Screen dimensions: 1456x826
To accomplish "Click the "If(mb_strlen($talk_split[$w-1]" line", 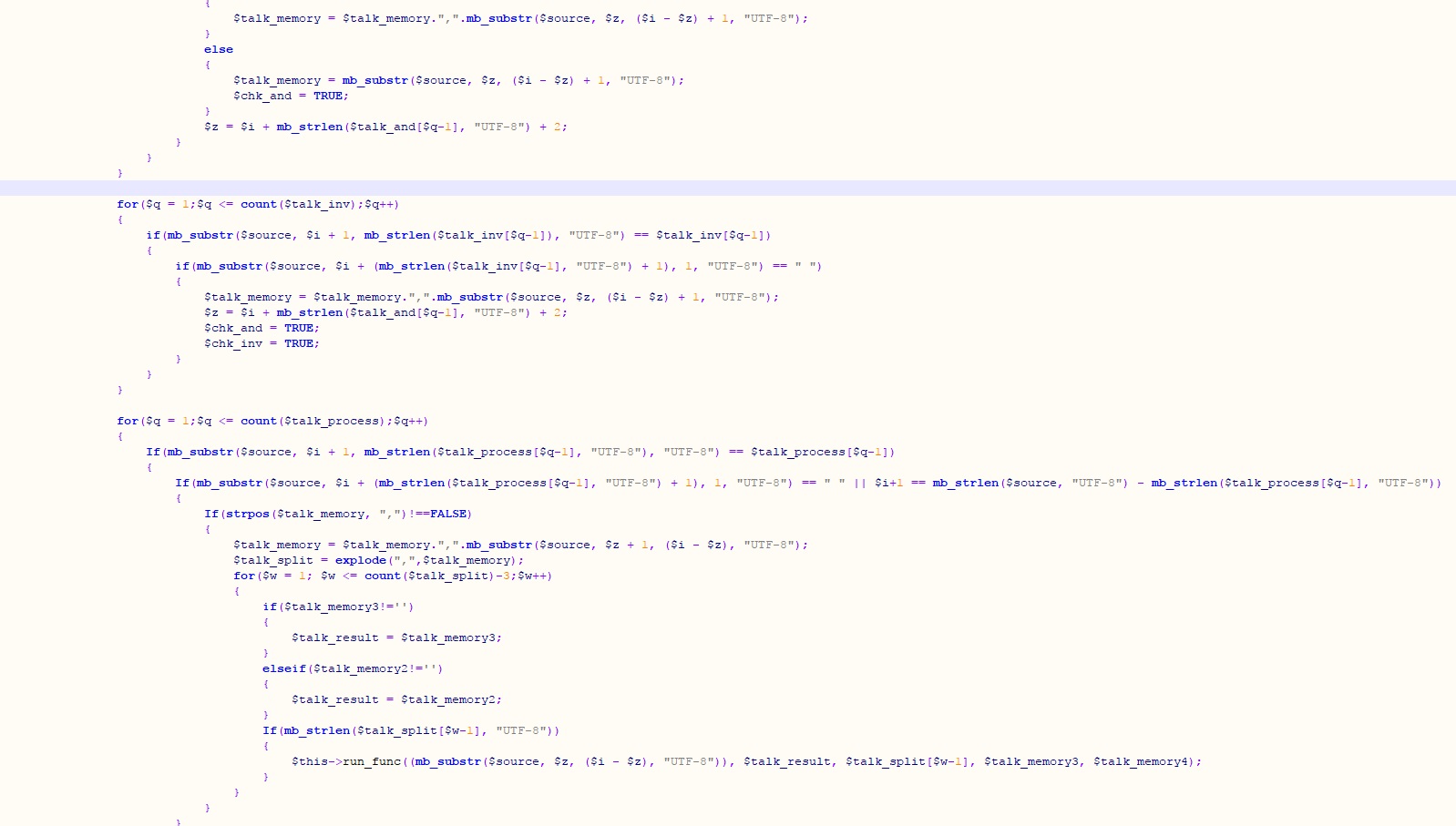I will (411, 730).
